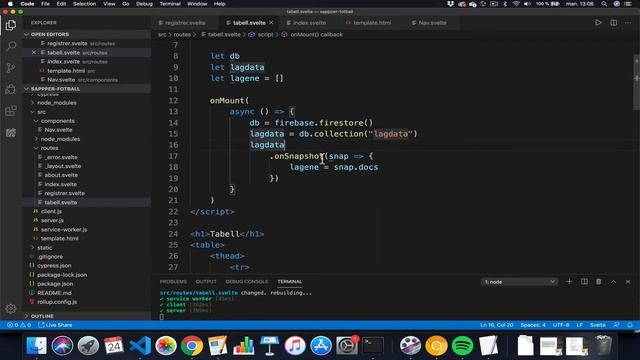
Task: Place cursor on line 18 snap.docs
Action: [x=356, y=167]
